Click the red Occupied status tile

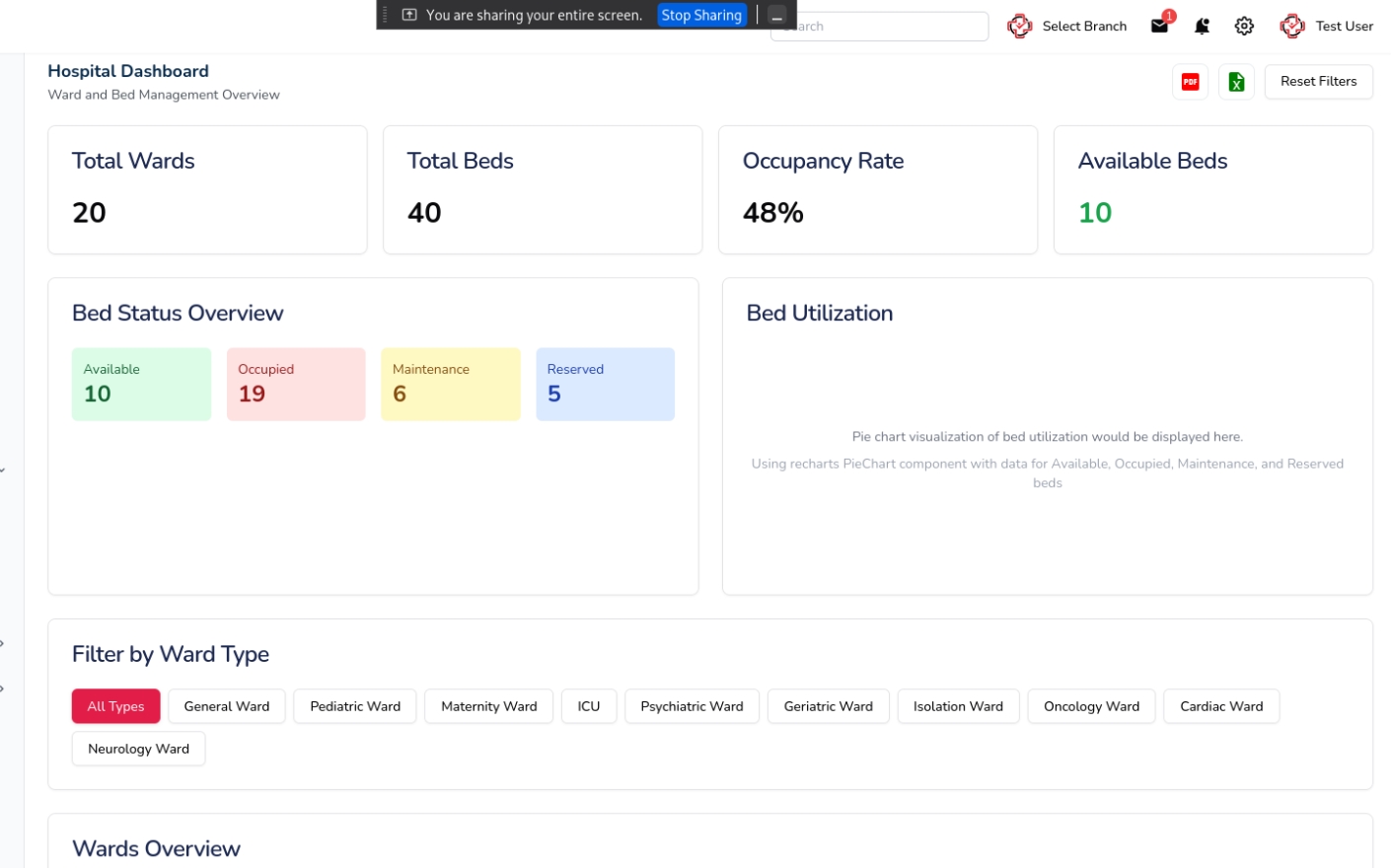pyautogui.click(x=296, y=384)
